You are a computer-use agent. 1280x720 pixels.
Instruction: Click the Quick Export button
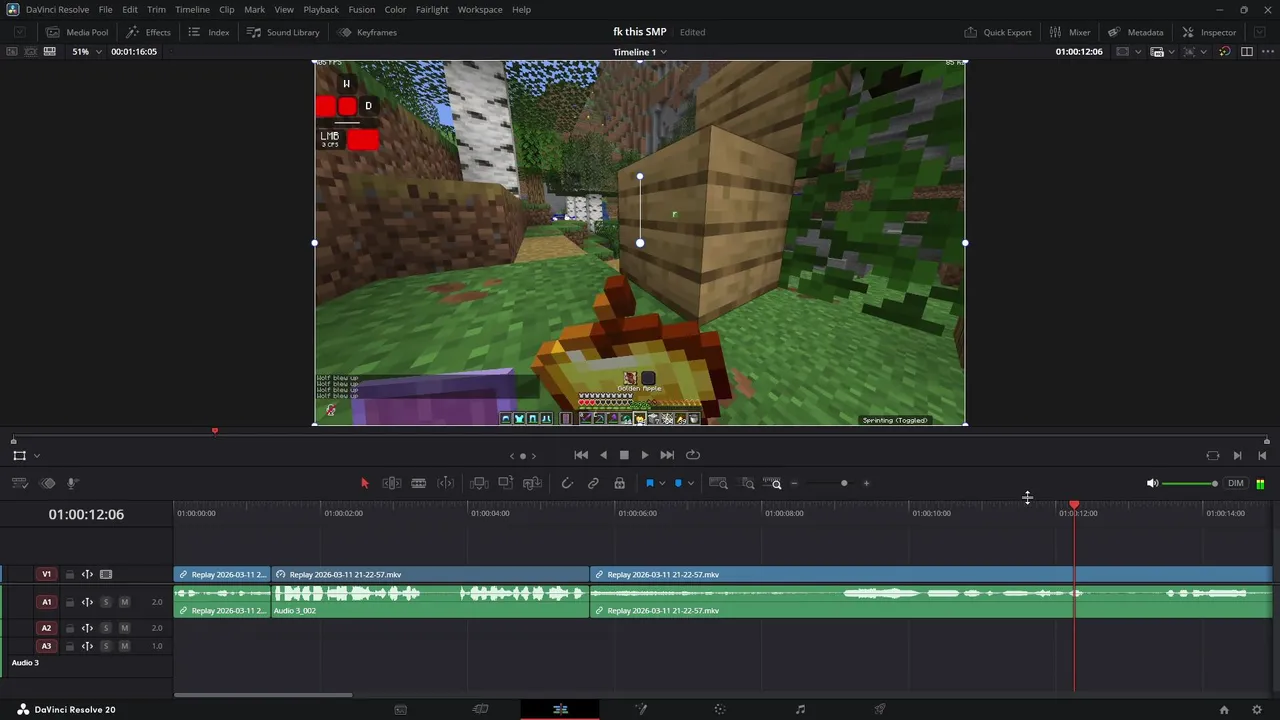(998, 32)
